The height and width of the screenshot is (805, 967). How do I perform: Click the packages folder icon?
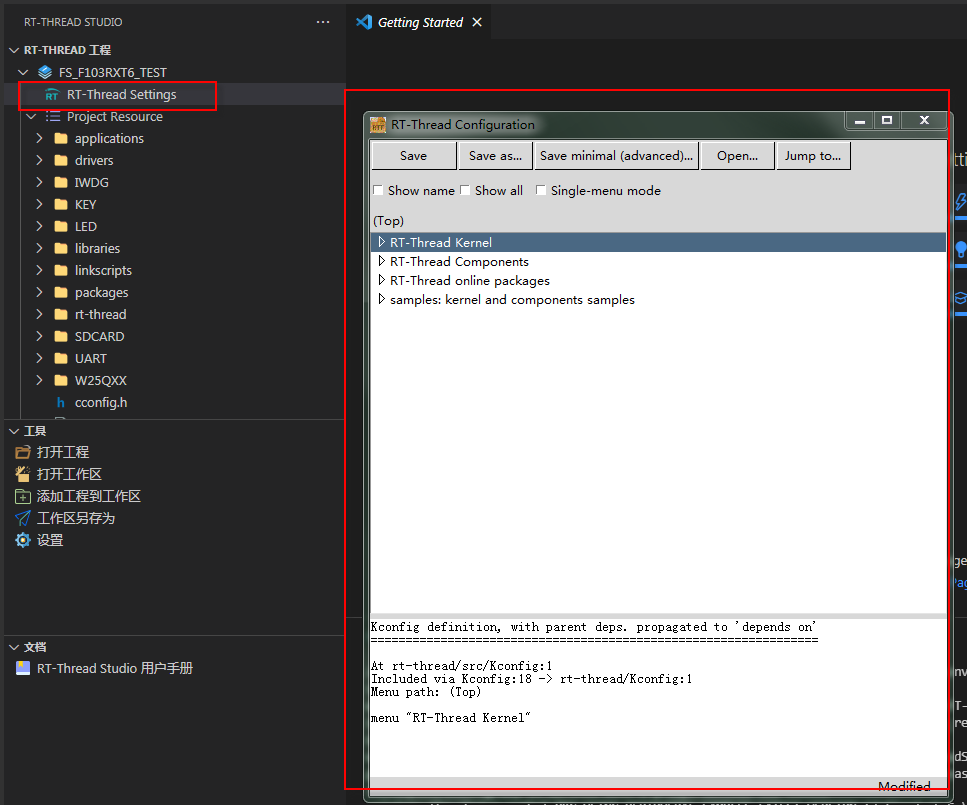(x=61, y=292)
